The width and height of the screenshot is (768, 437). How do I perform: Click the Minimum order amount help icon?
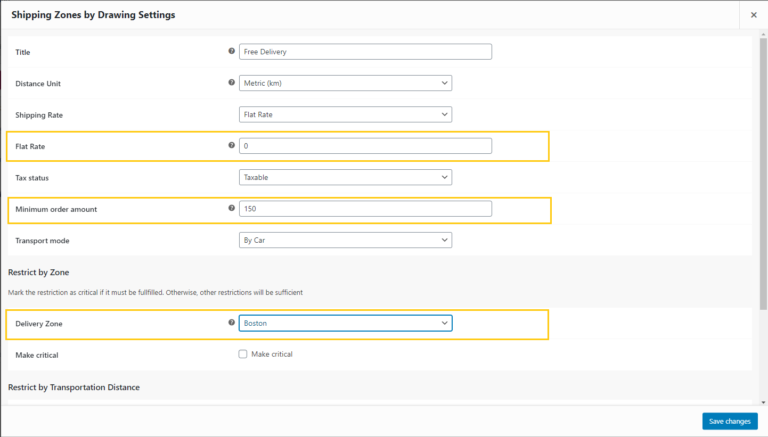232,208
